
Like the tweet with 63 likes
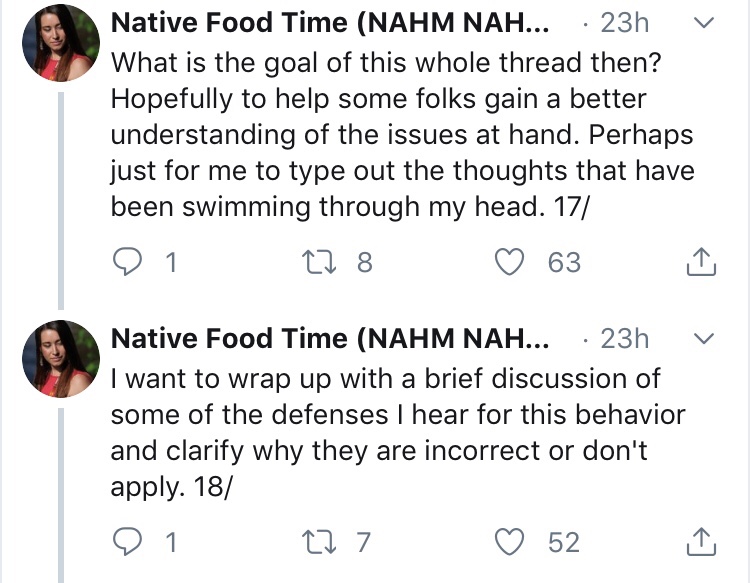515,262
